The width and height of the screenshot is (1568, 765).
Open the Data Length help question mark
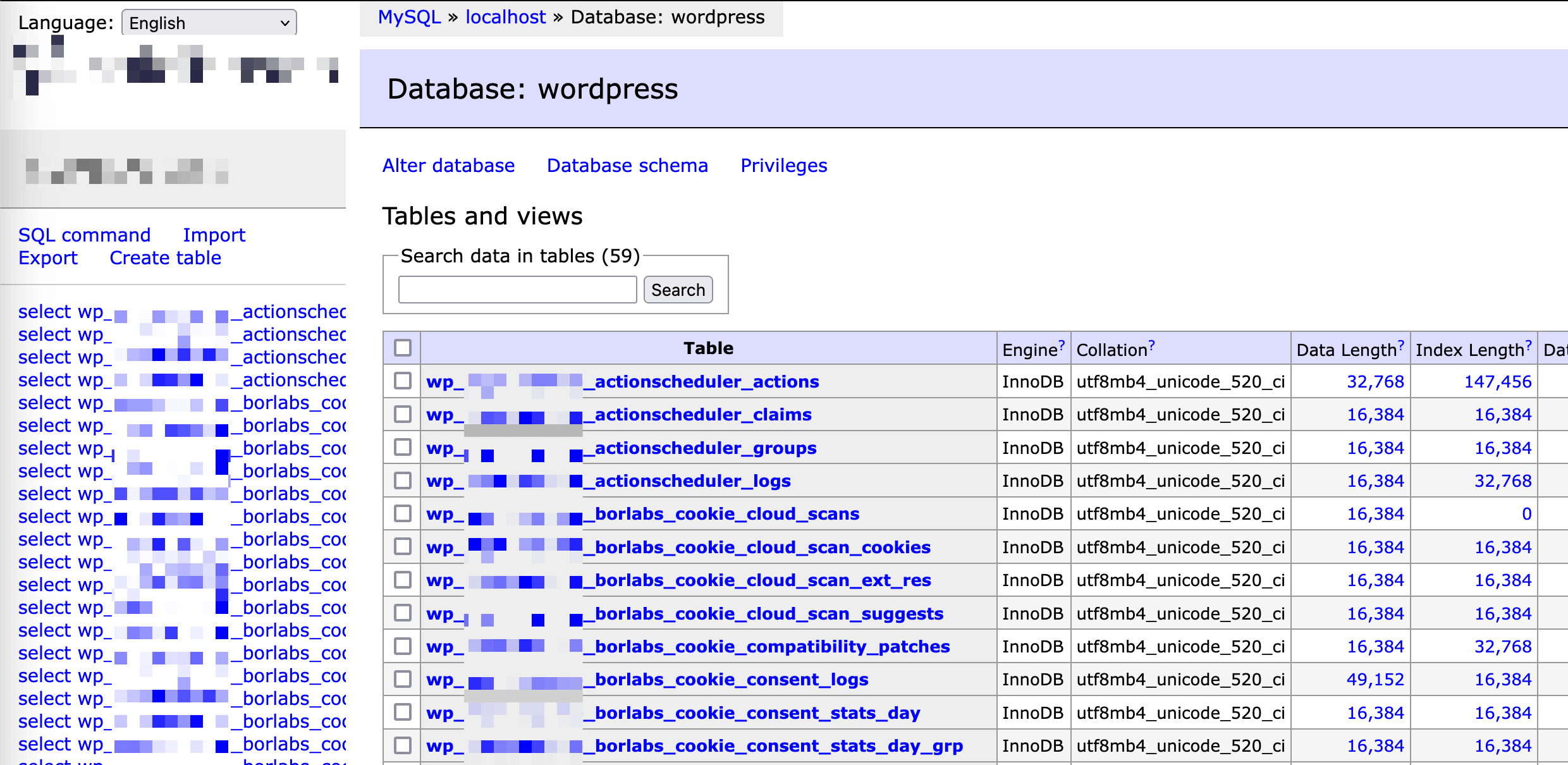click(1401, 345)
